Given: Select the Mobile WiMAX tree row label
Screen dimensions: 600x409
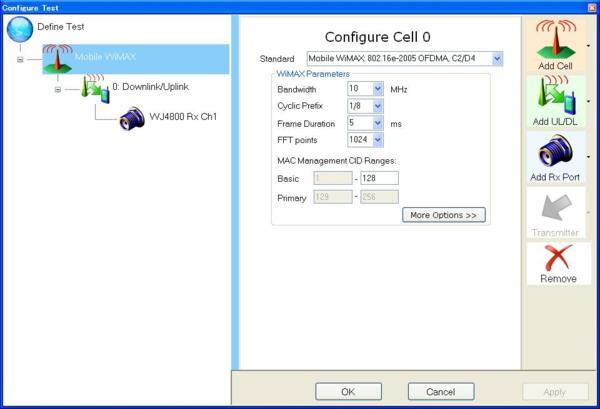Looking at the screenshot, I should click(x=105, y=57).
